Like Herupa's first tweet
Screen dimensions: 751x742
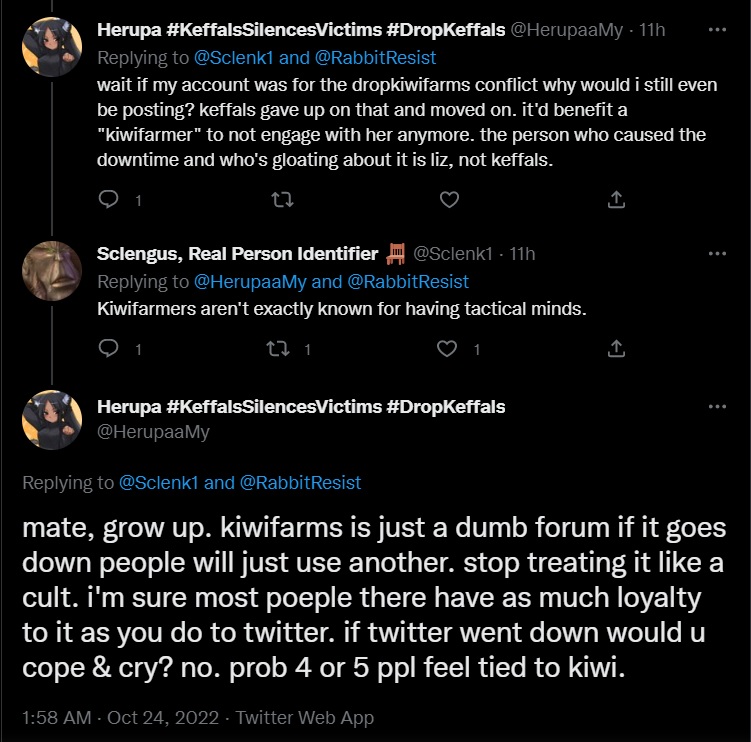point(449,200)
